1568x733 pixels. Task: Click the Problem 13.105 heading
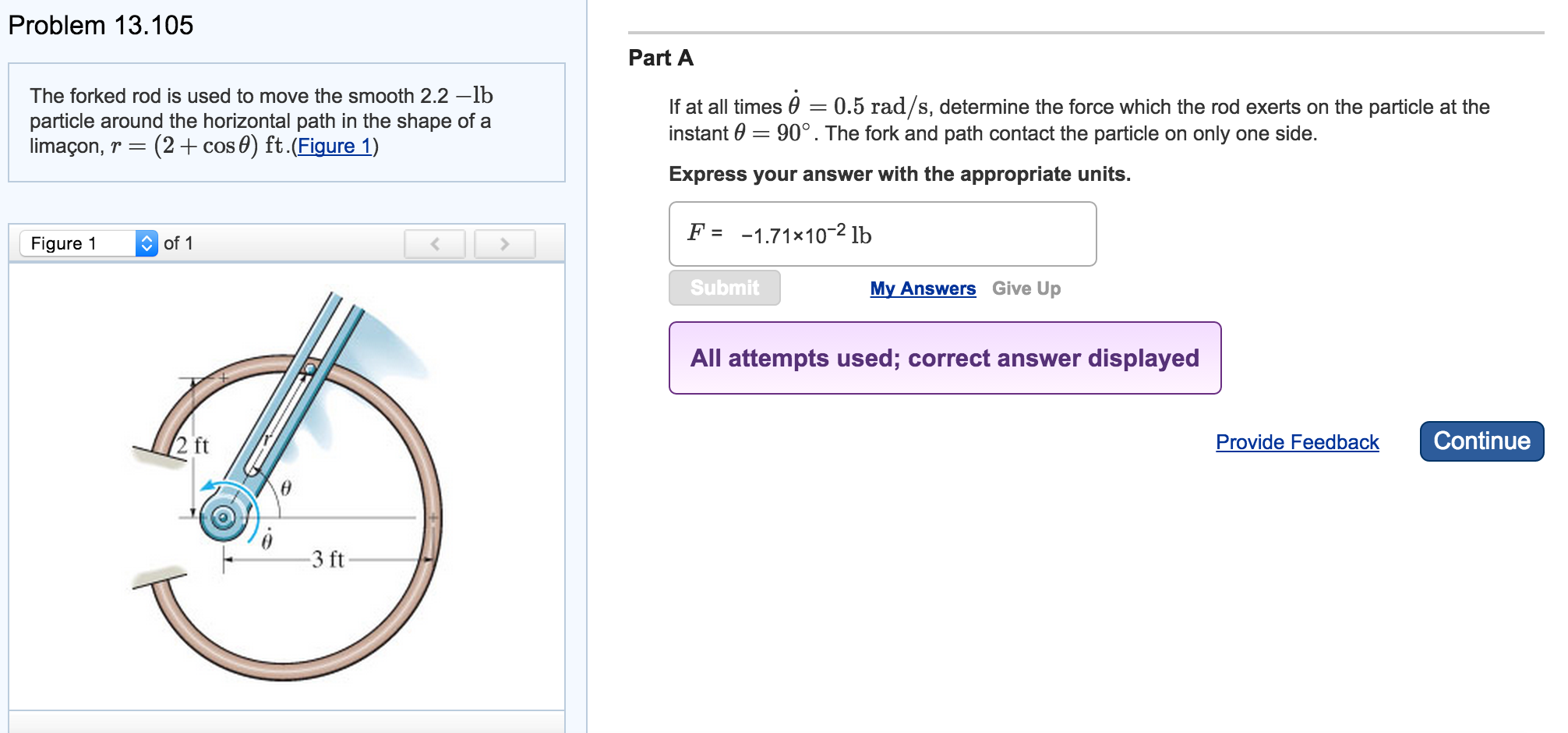click(x=101, y=25)
